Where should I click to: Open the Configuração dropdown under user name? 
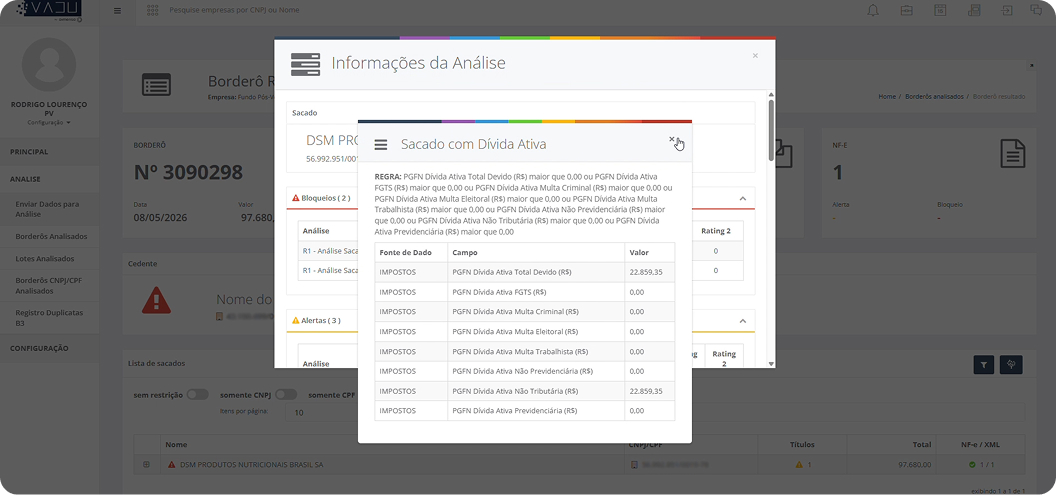coord(49,123)
